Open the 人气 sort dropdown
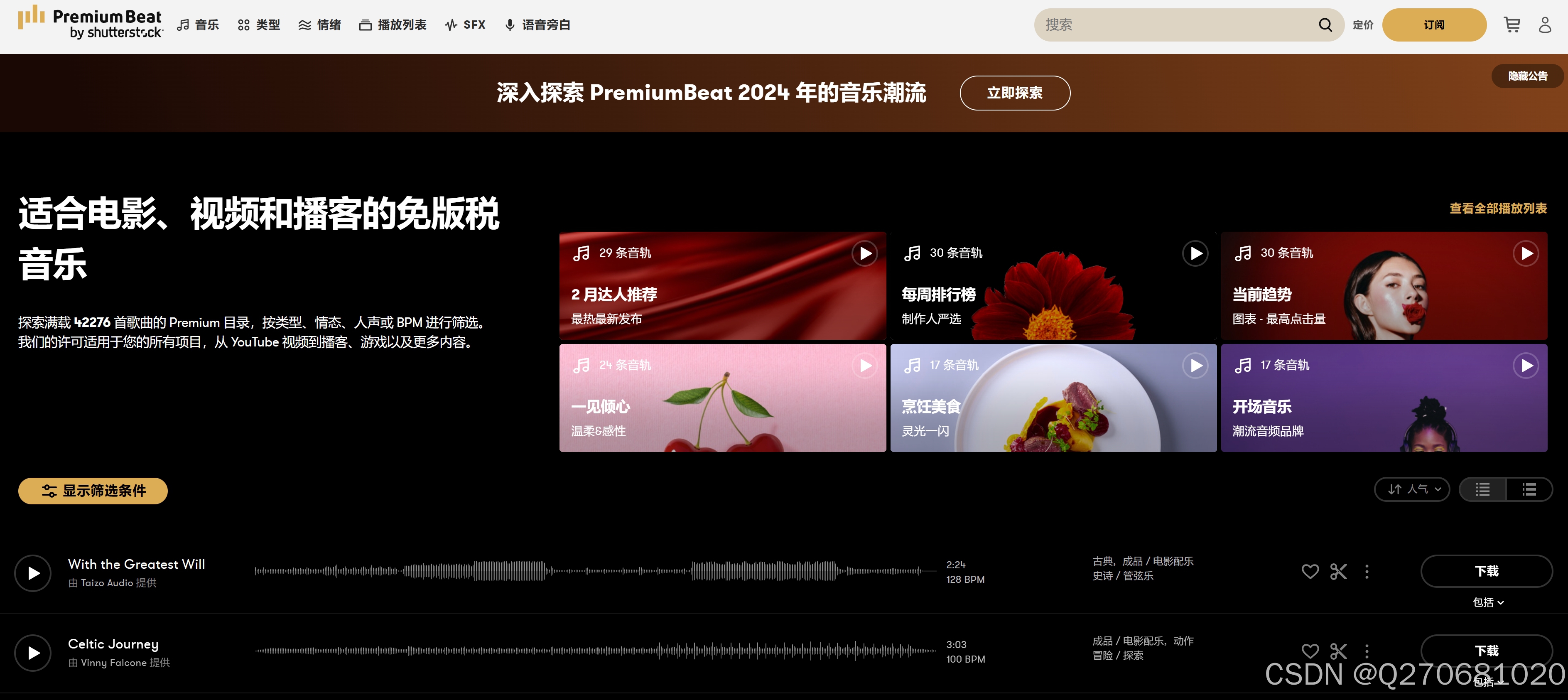Viewport: 1568px width, 700px height. point(1412,489)
